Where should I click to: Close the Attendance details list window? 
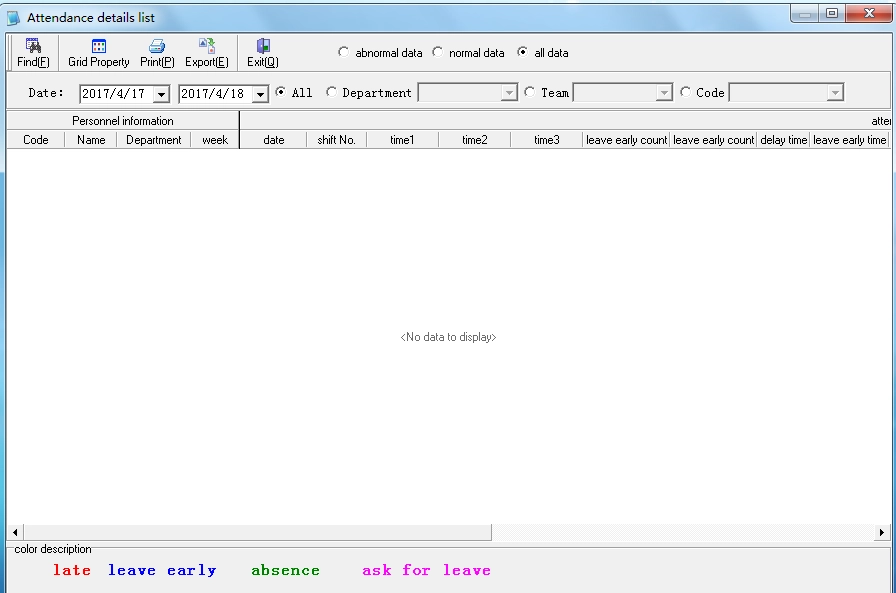pyautogui.click(x=869, y=14)
